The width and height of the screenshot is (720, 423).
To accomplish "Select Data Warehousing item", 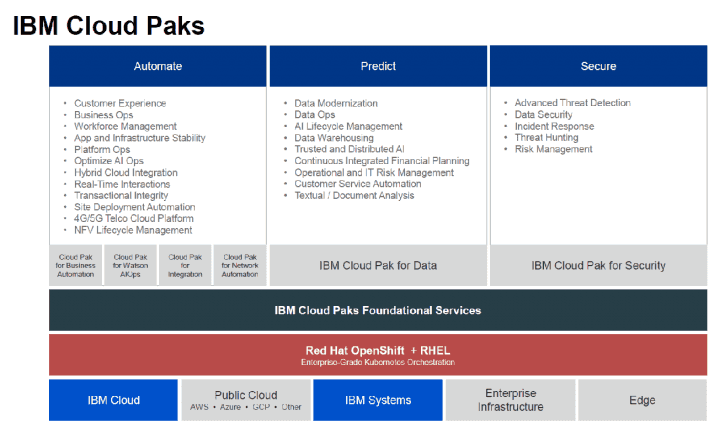I will tap(334, 138).
